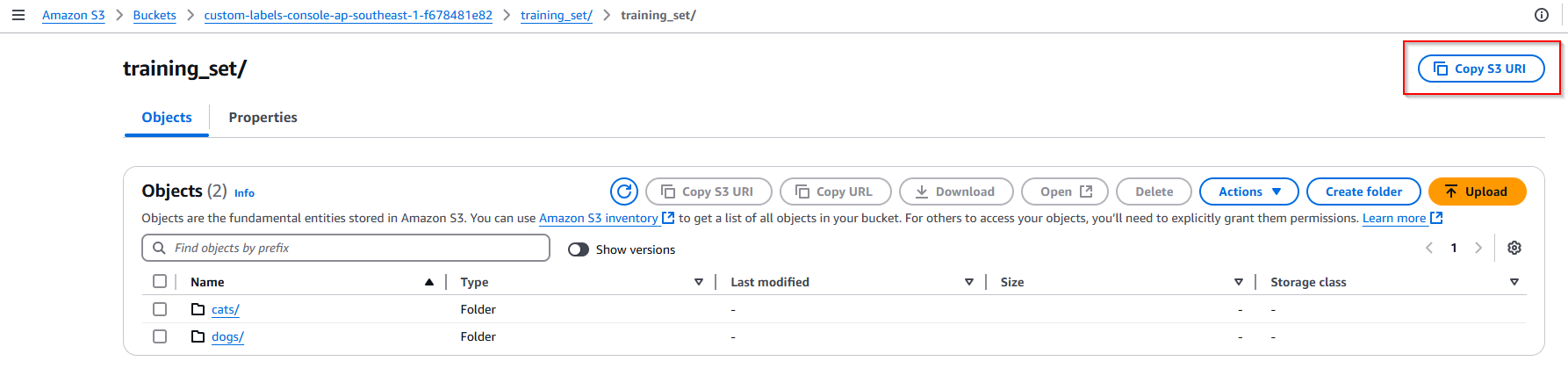
Task: Open the Learn more link
Action: pyautogui.click(x=1394, y=218)
